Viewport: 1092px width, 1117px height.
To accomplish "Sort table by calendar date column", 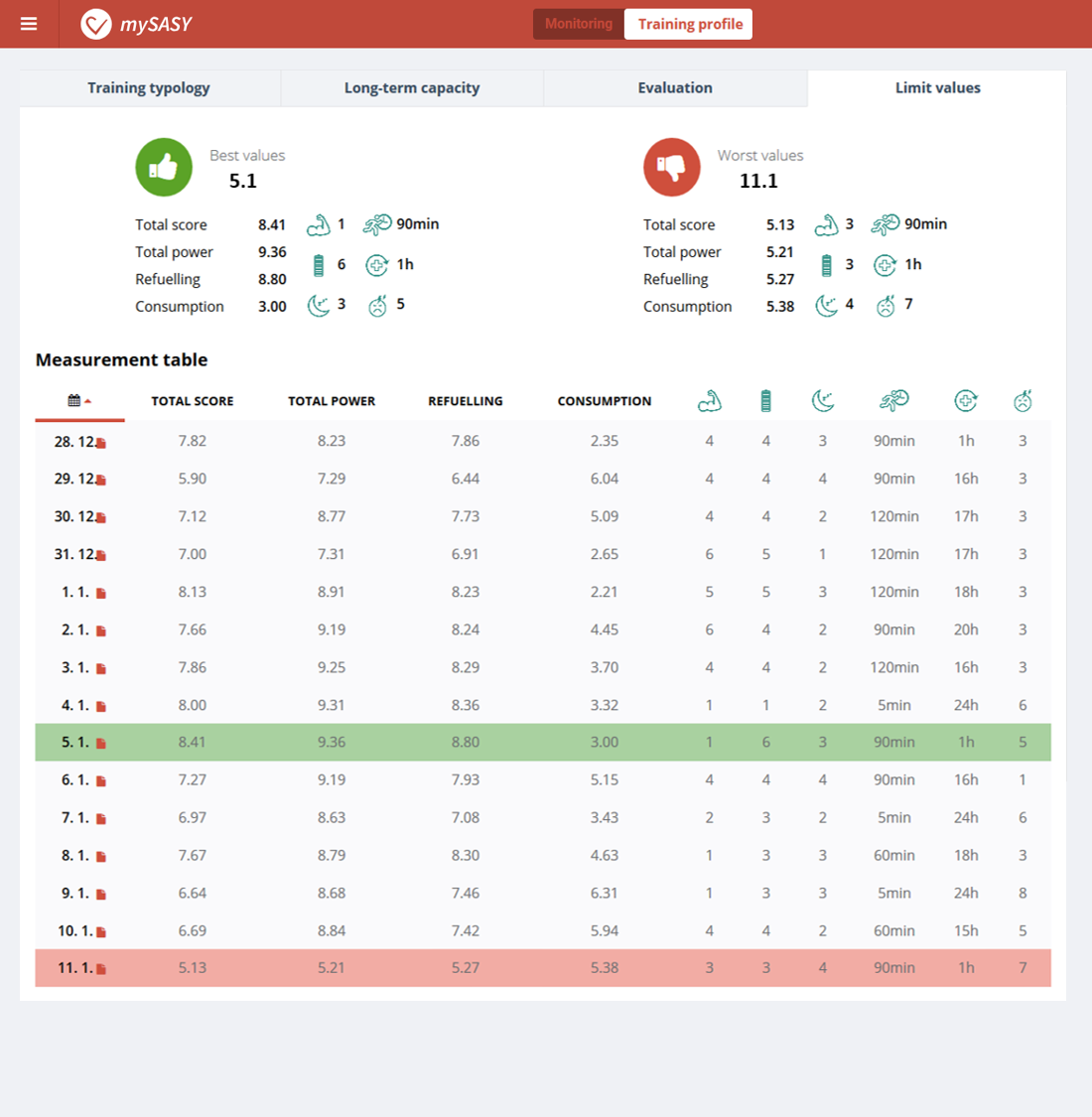I will (x=79, y=401).
